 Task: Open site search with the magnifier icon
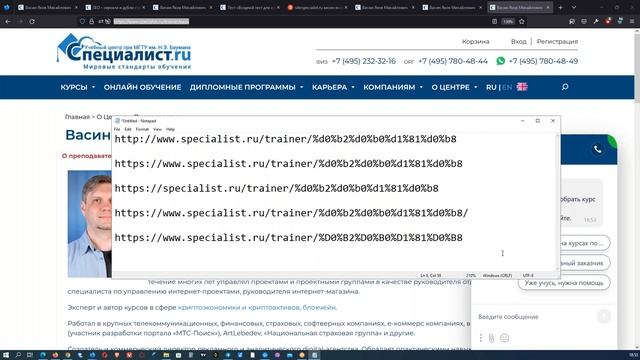tap(565, 87)
